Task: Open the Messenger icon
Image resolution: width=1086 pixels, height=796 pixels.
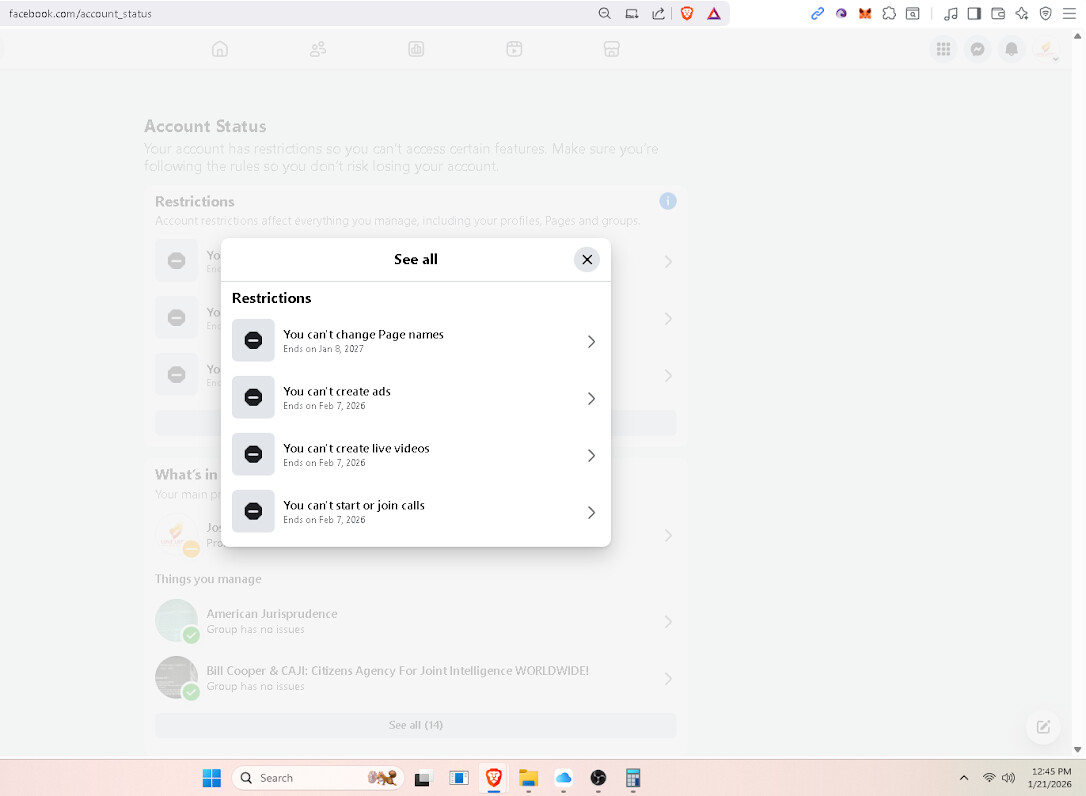Action: 978,49
